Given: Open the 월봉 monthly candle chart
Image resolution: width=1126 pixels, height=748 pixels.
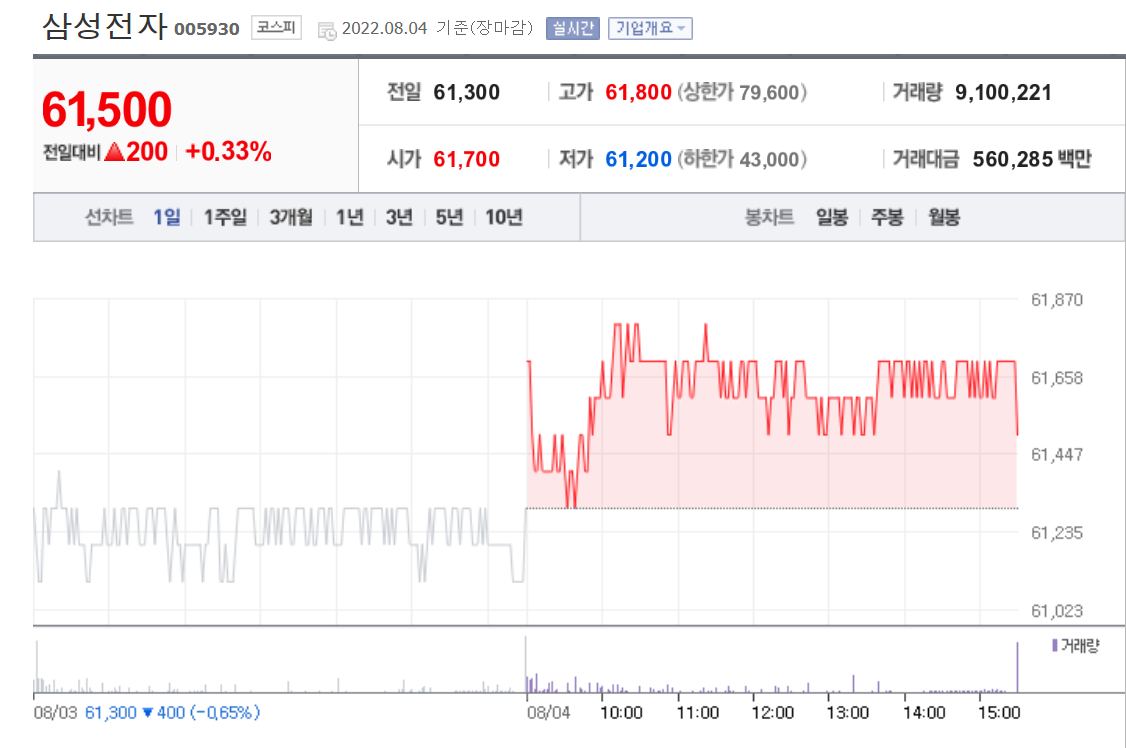Looking at the screenshot, I should (x=944, y=217).
